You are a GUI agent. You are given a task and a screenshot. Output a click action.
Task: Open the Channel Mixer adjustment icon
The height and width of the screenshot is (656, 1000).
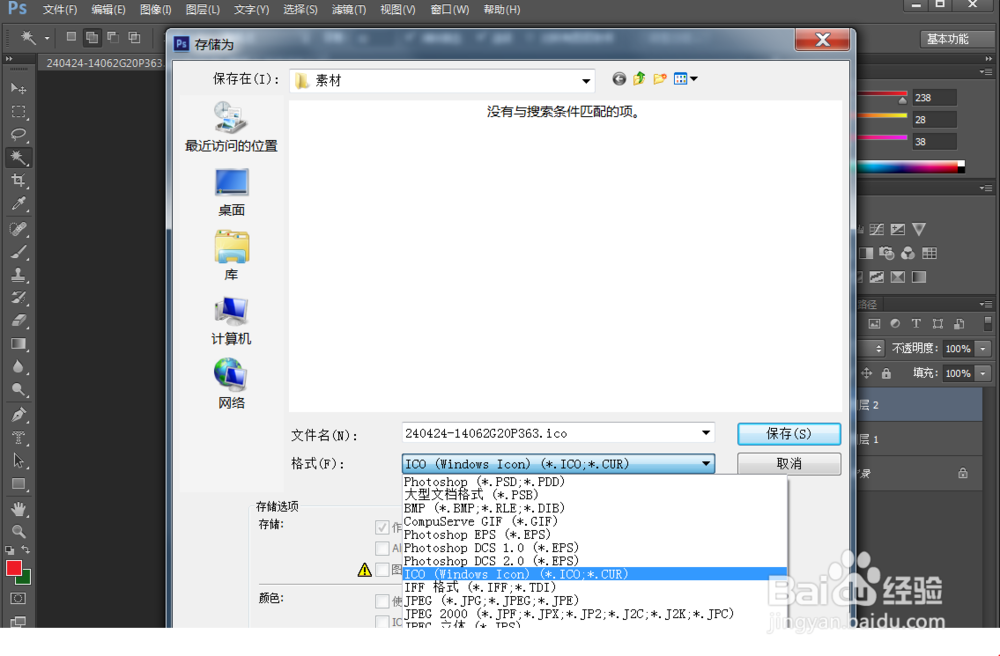(x=907, y=254)
